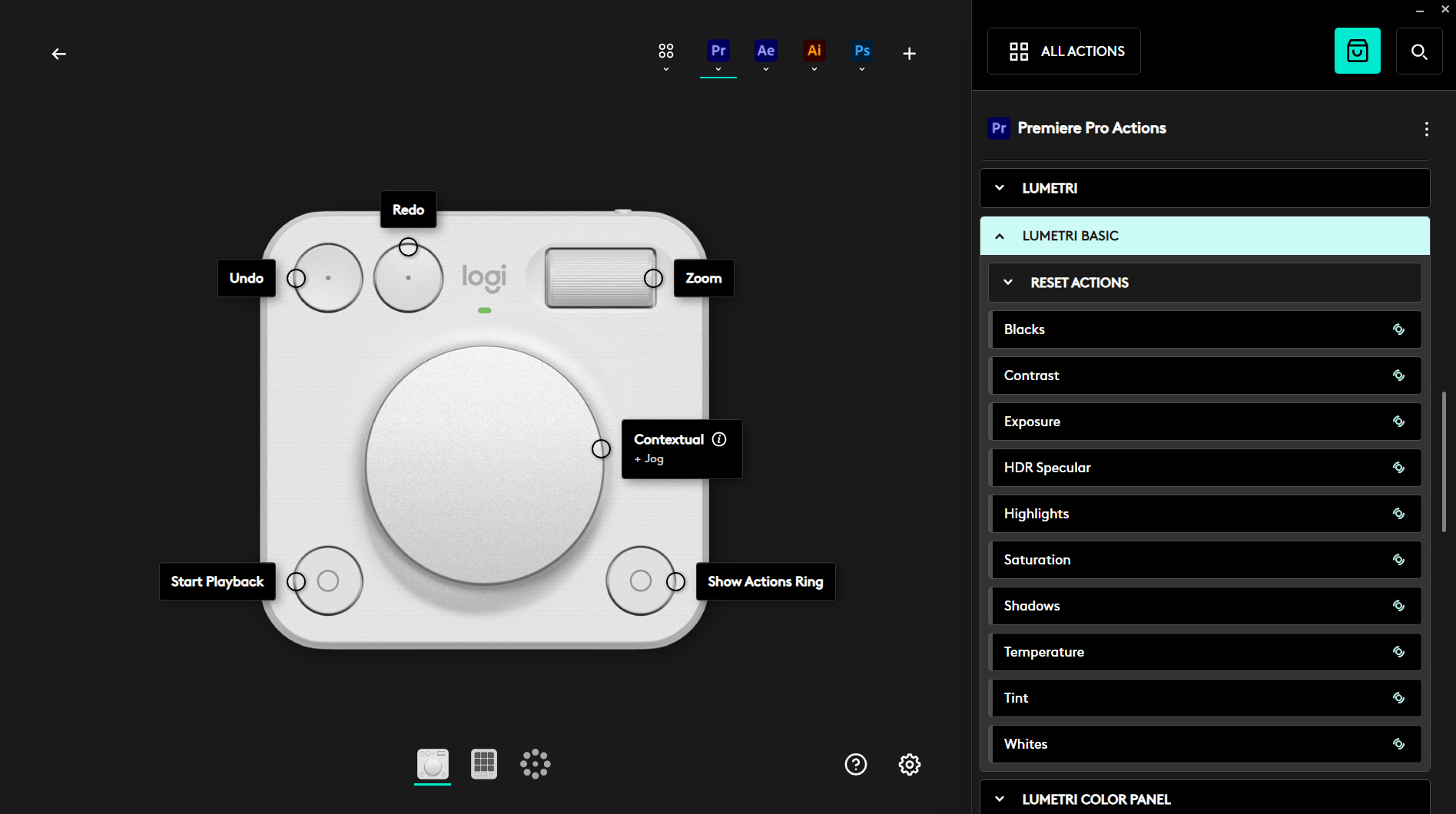Open the actions marketplace icon
Screen dimensions: 1456x814
coord(1357,51)
